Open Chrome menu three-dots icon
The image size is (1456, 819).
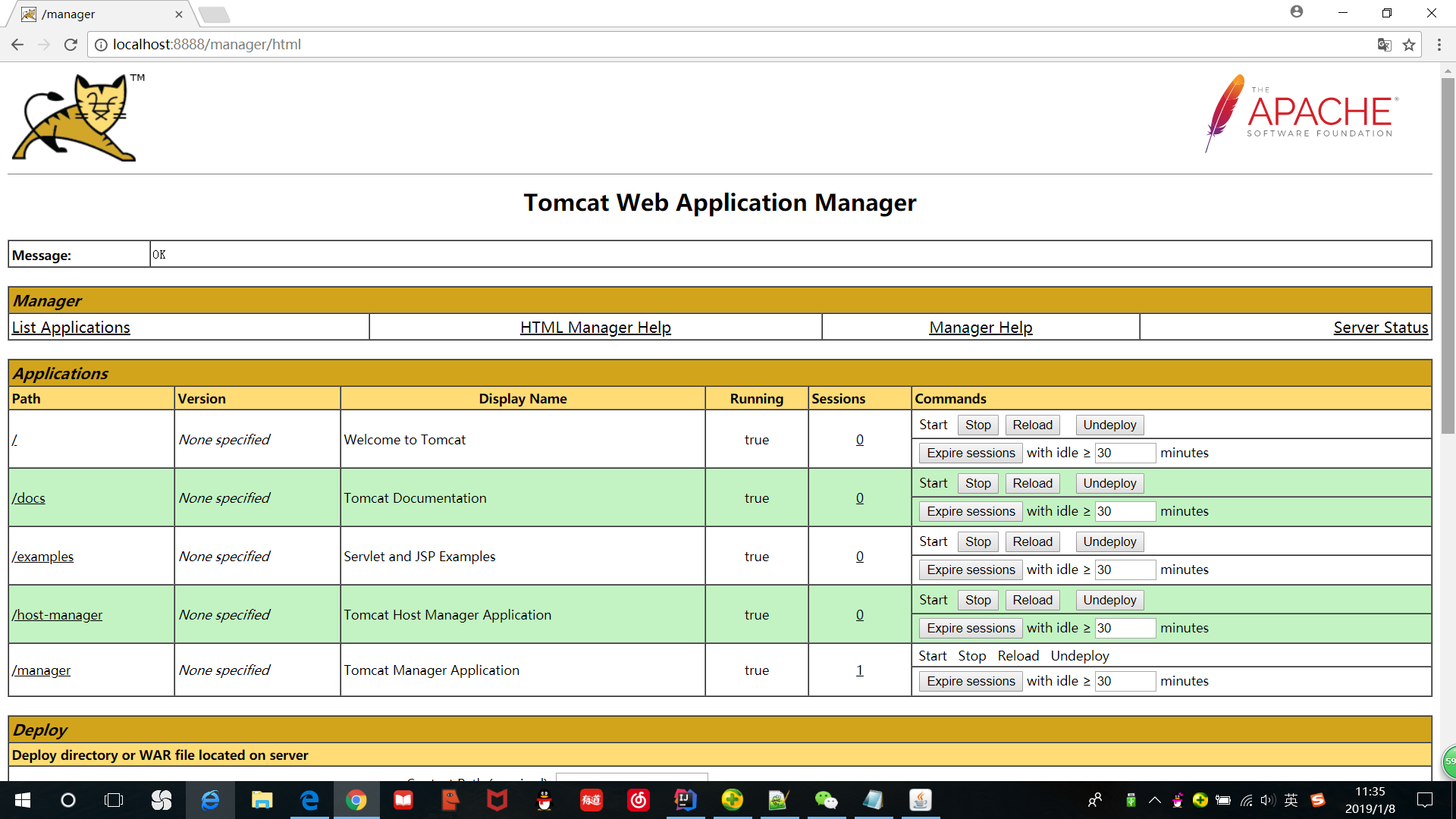(1439, 45)
